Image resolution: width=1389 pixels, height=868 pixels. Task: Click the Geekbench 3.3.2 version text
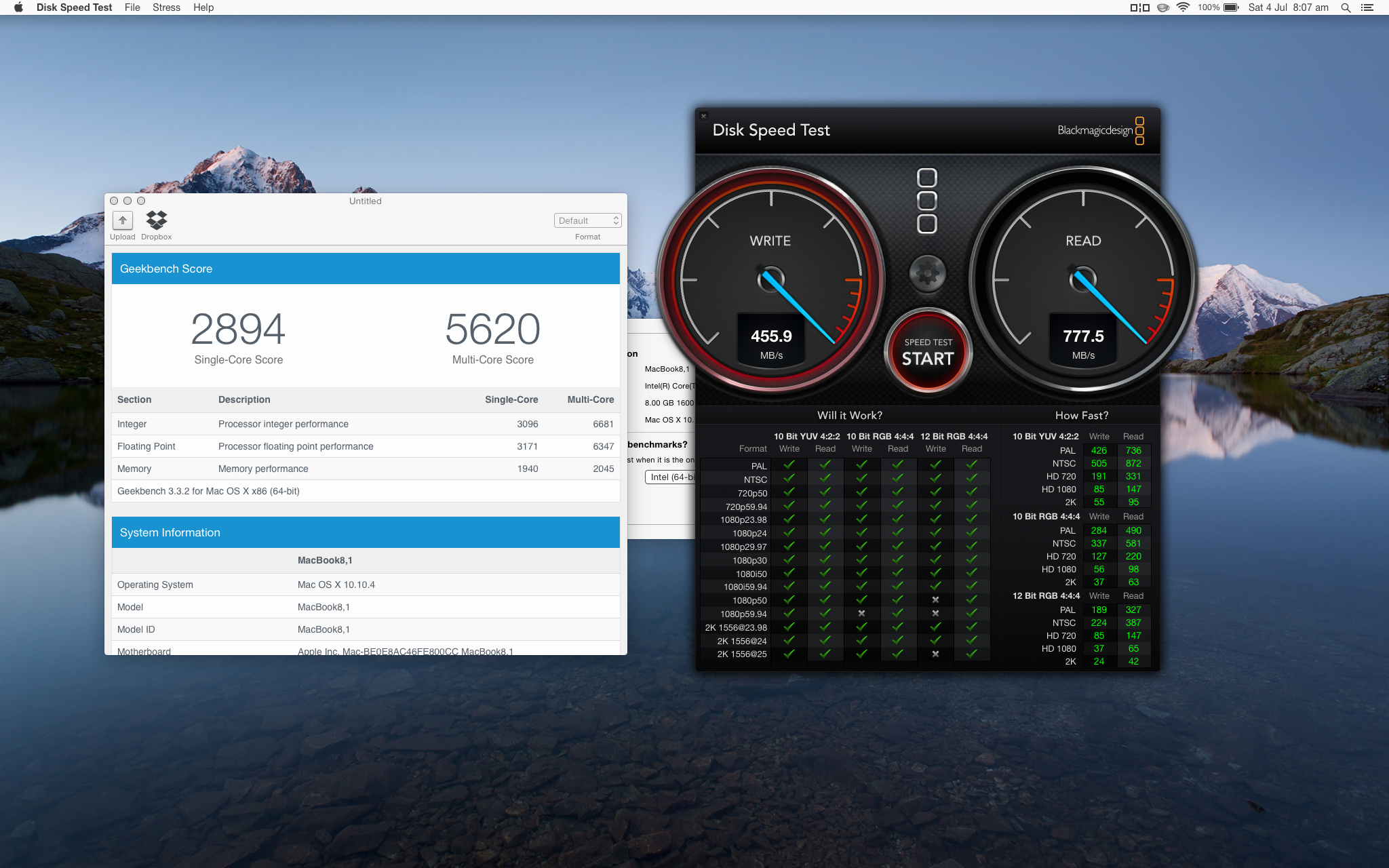(x=208, y=491)
